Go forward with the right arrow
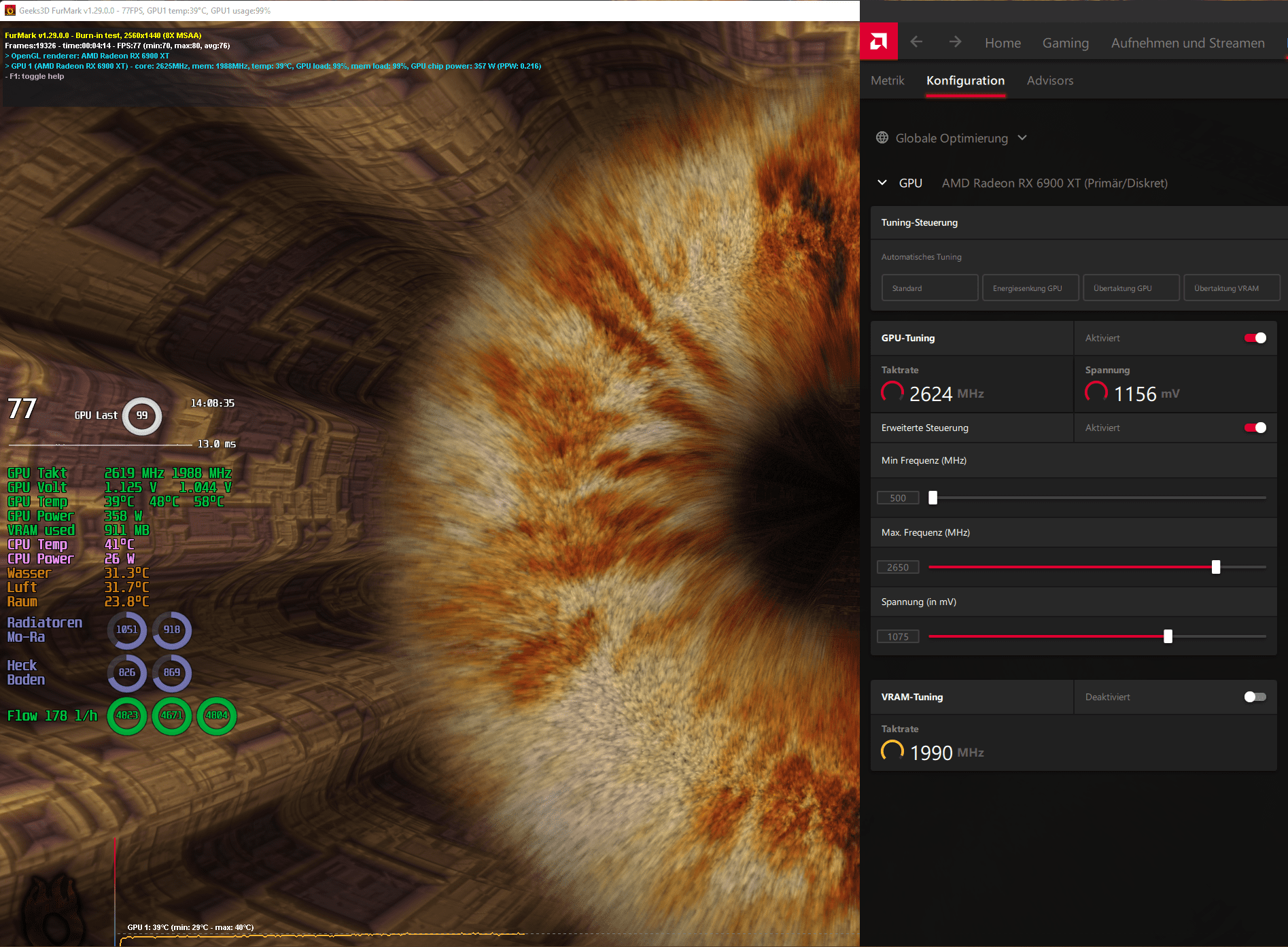Screen dimensions: 1288x947 (x=955, y=42)
